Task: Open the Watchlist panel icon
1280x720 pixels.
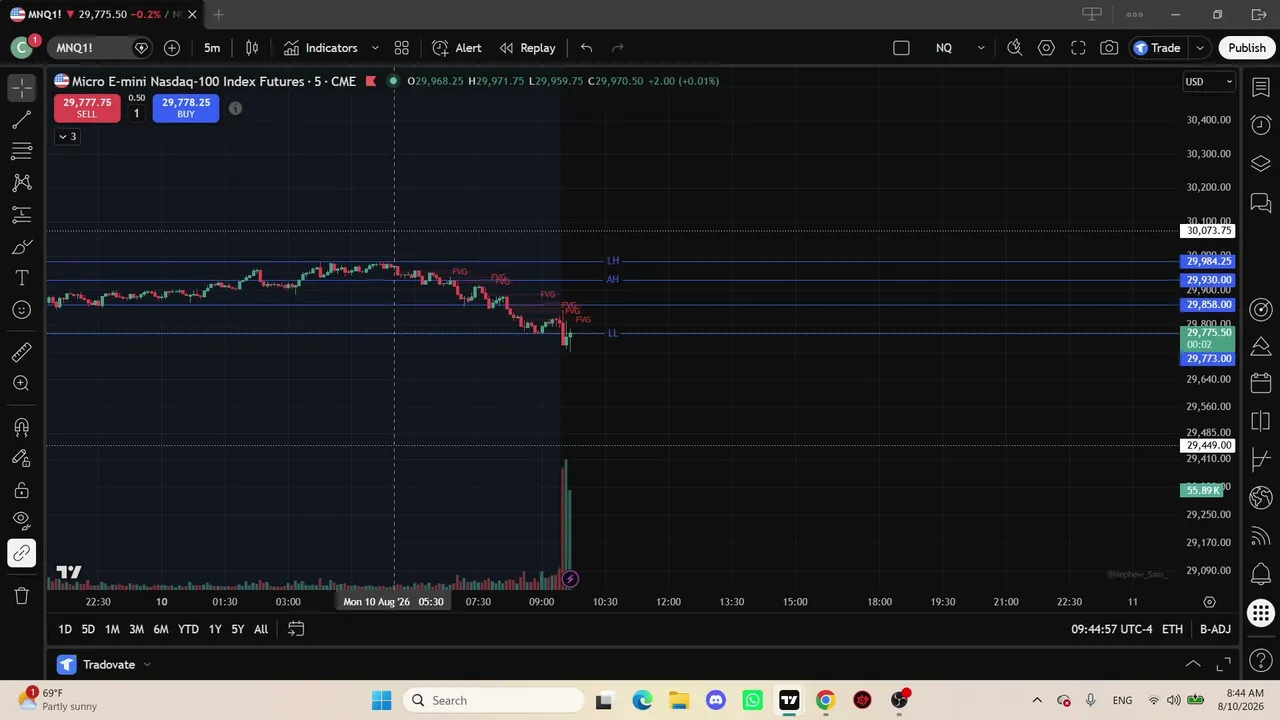Action: [1261, 89]
